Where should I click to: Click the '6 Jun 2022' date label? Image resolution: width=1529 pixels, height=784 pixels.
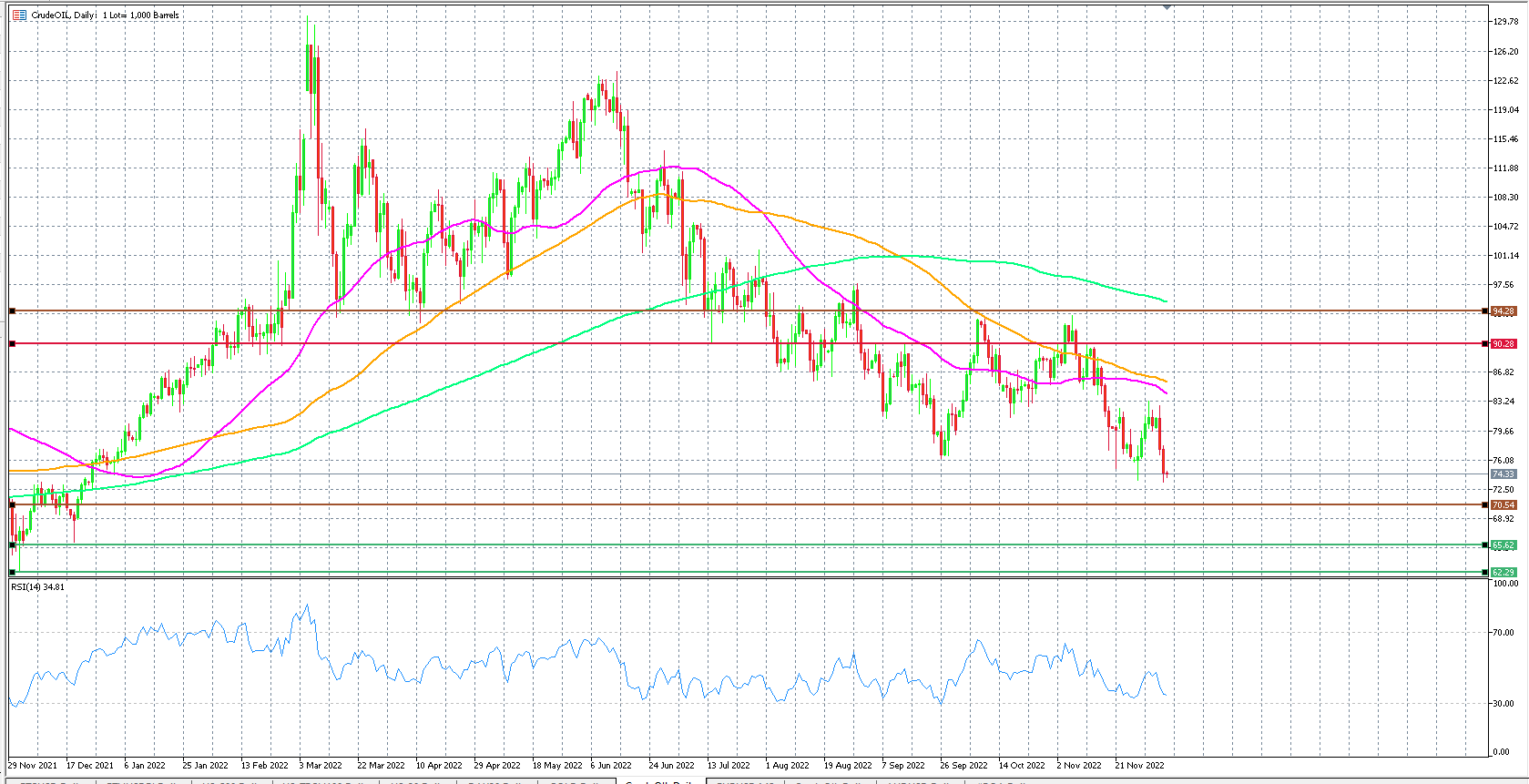[611, 766]
